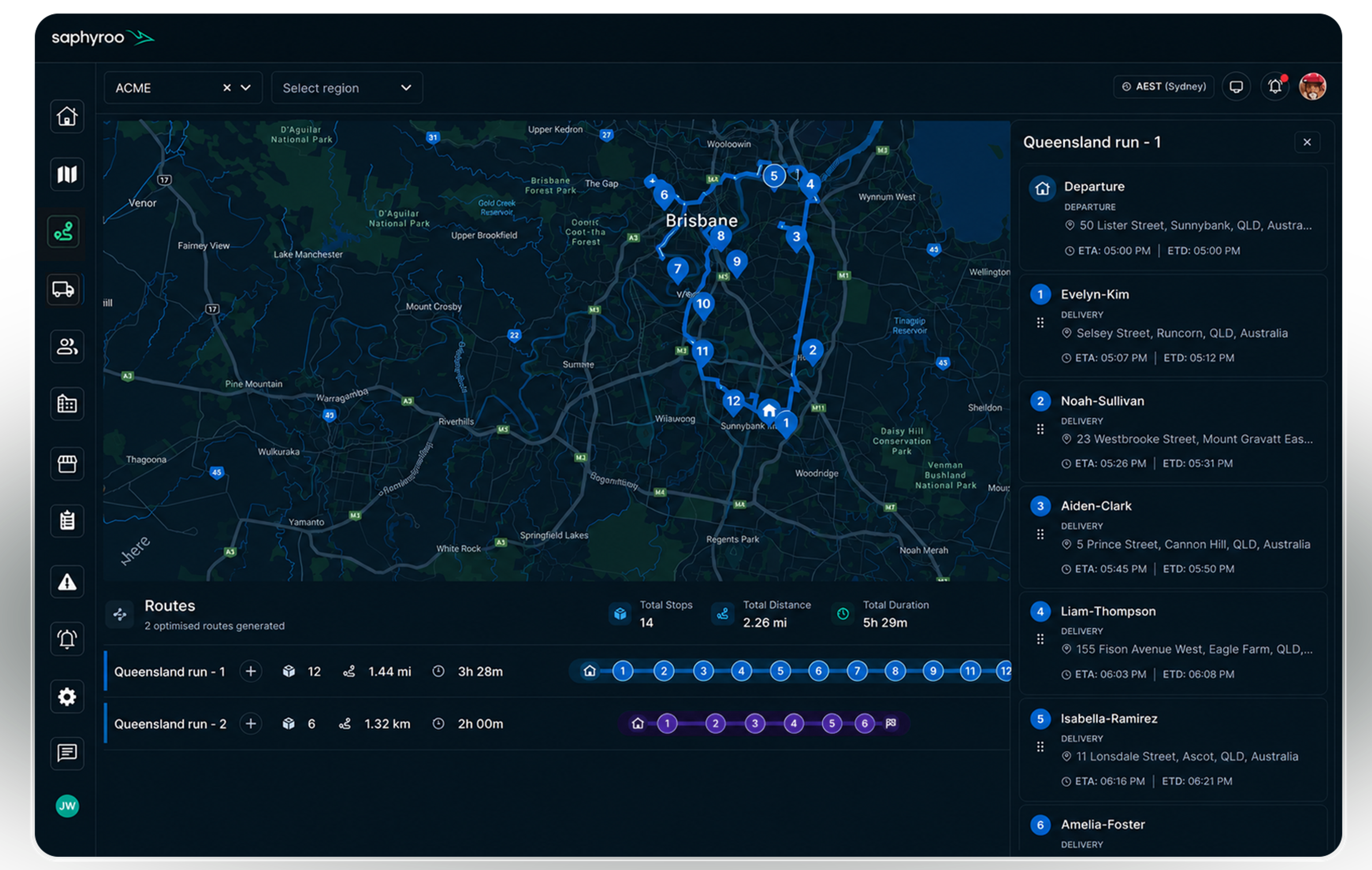Click the Total Distance 2.26 mi value
Image resolution: width=1372 pixels, height=870 pixels.
click(765, 623)
